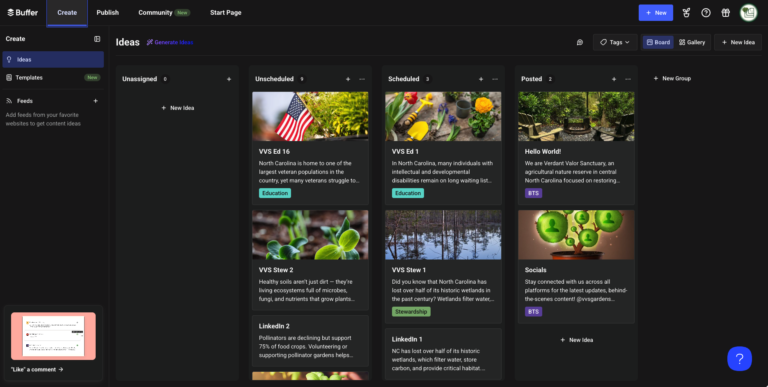Viewport: 768px width, 387px height.
Task: Click the Education tag on VVS Ed 16
Action: tap(275, 193)
